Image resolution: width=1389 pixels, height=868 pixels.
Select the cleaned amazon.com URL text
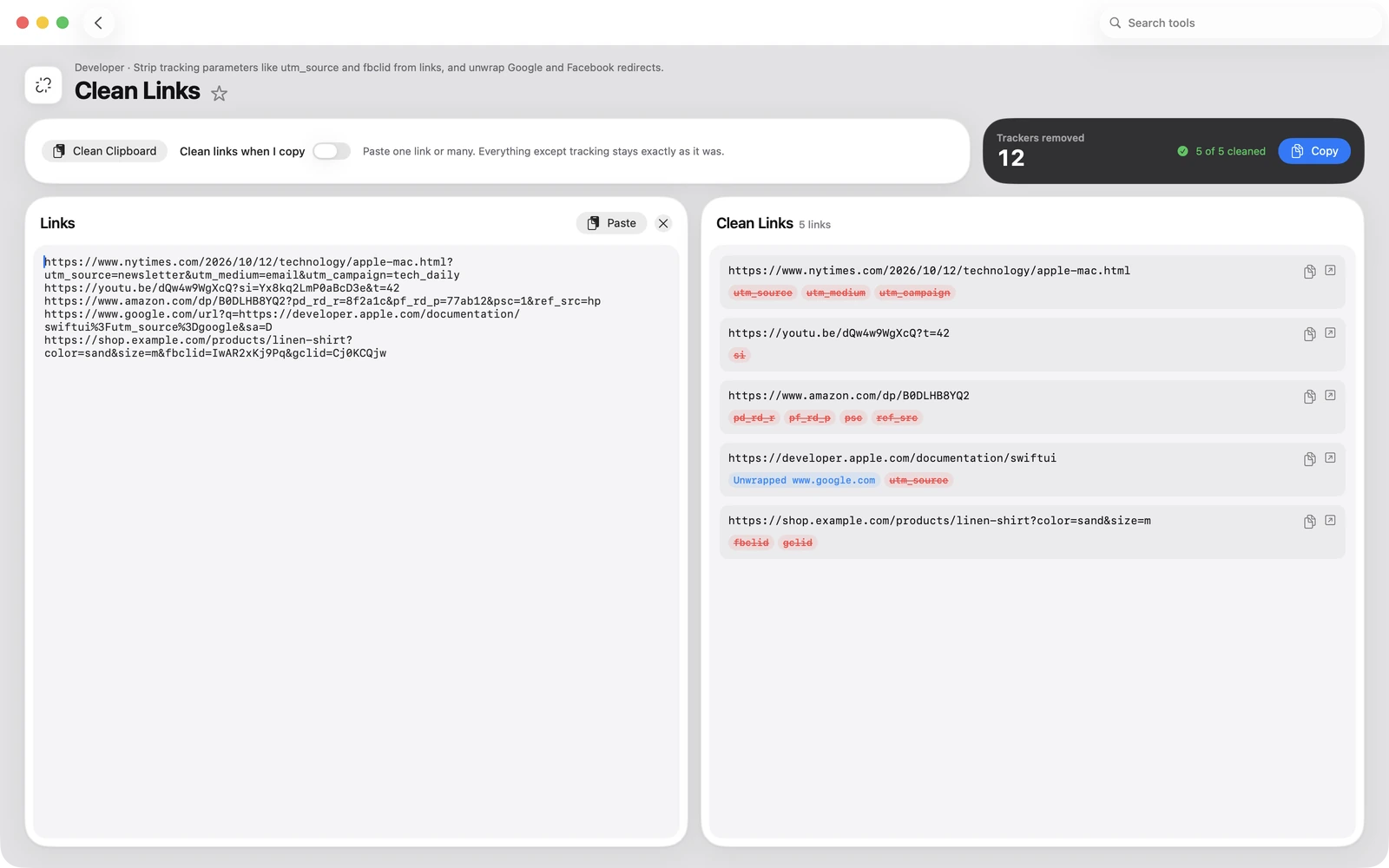(x=849, y=396)
